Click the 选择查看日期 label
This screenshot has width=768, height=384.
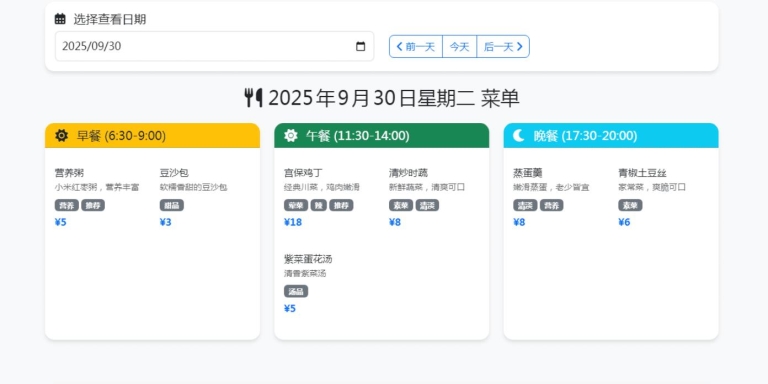click(110, 20)
